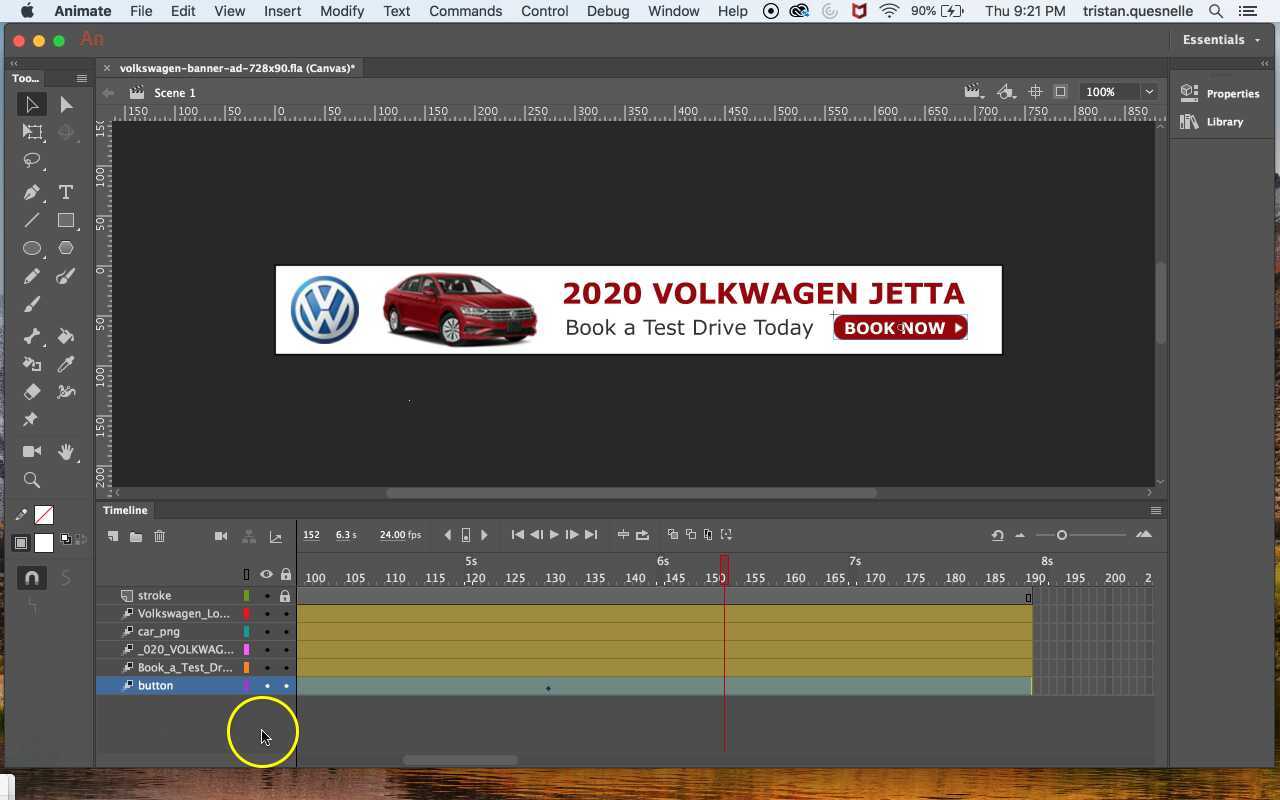
Task: Click the volkswagen-banner-ad file tab
Action: point(236,68)
